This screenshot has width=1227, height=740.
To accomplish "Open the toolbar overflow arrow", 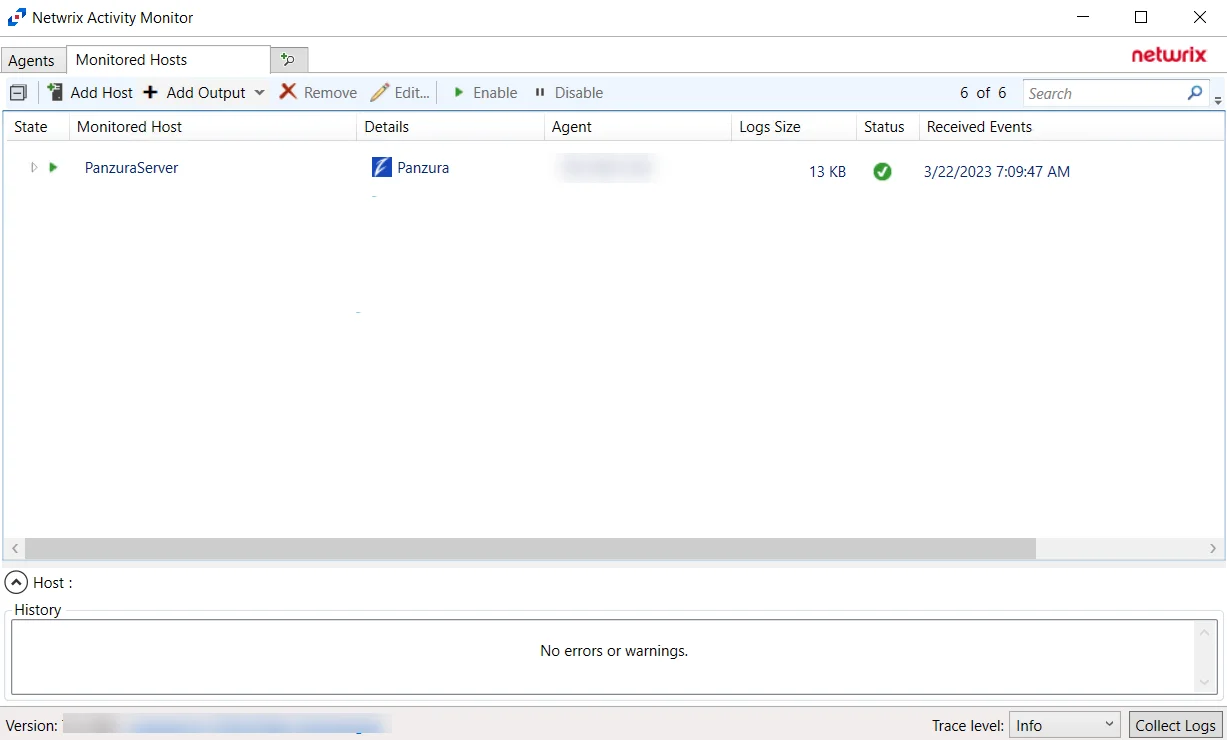I will click(1218, 100).
